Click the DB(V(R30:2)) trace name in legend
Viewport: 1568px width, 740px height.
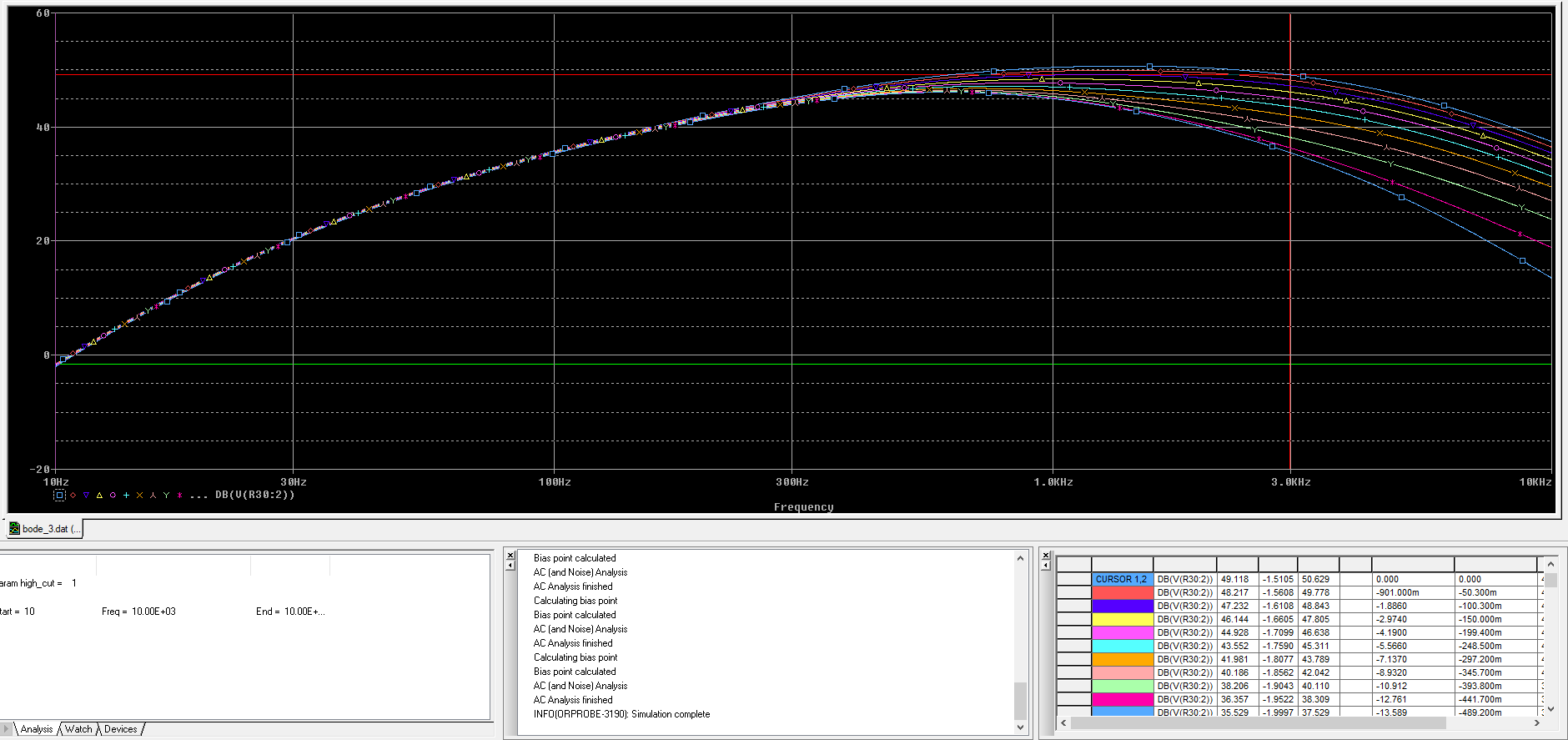[254, 495]
